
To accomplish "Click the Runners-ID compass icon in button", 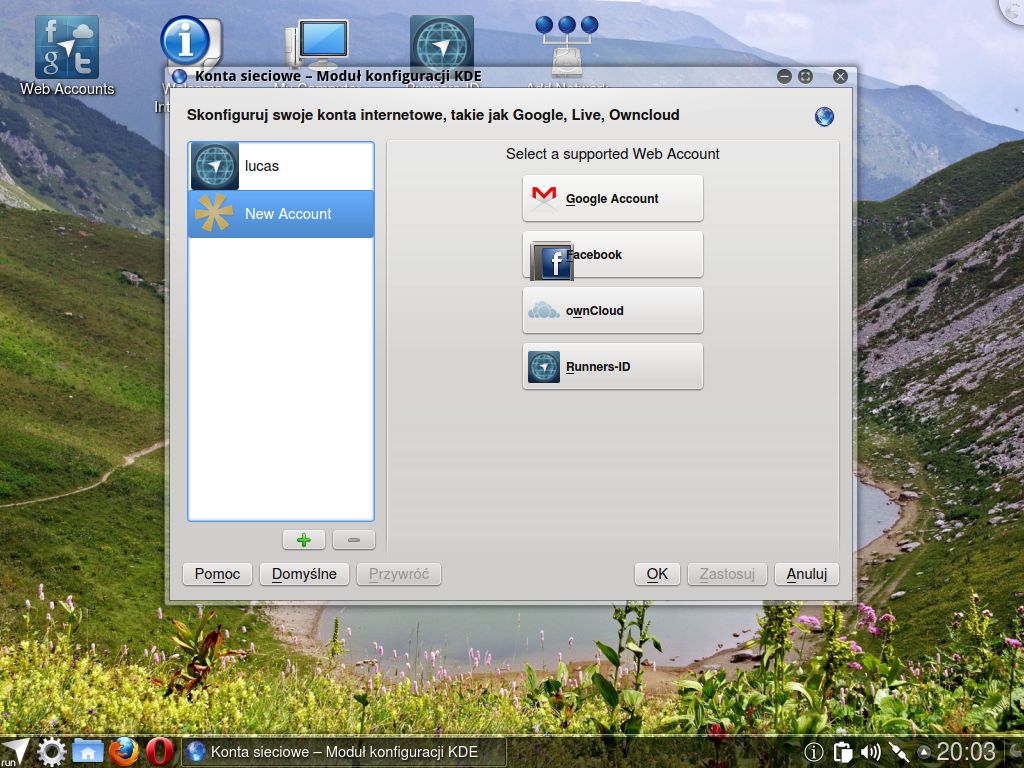I will tap(544, 367).
